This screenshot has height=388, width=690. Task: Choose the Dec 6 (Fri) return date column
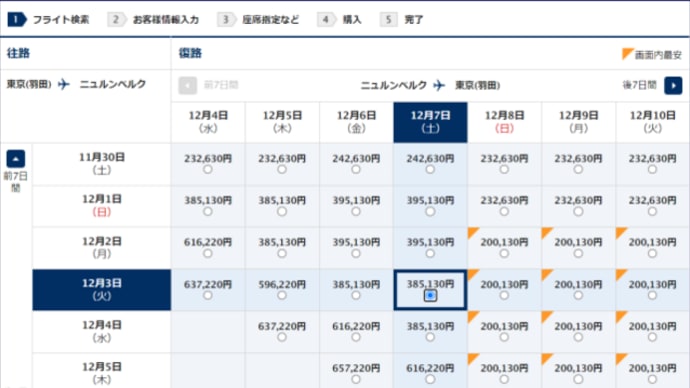coord(356,122)
